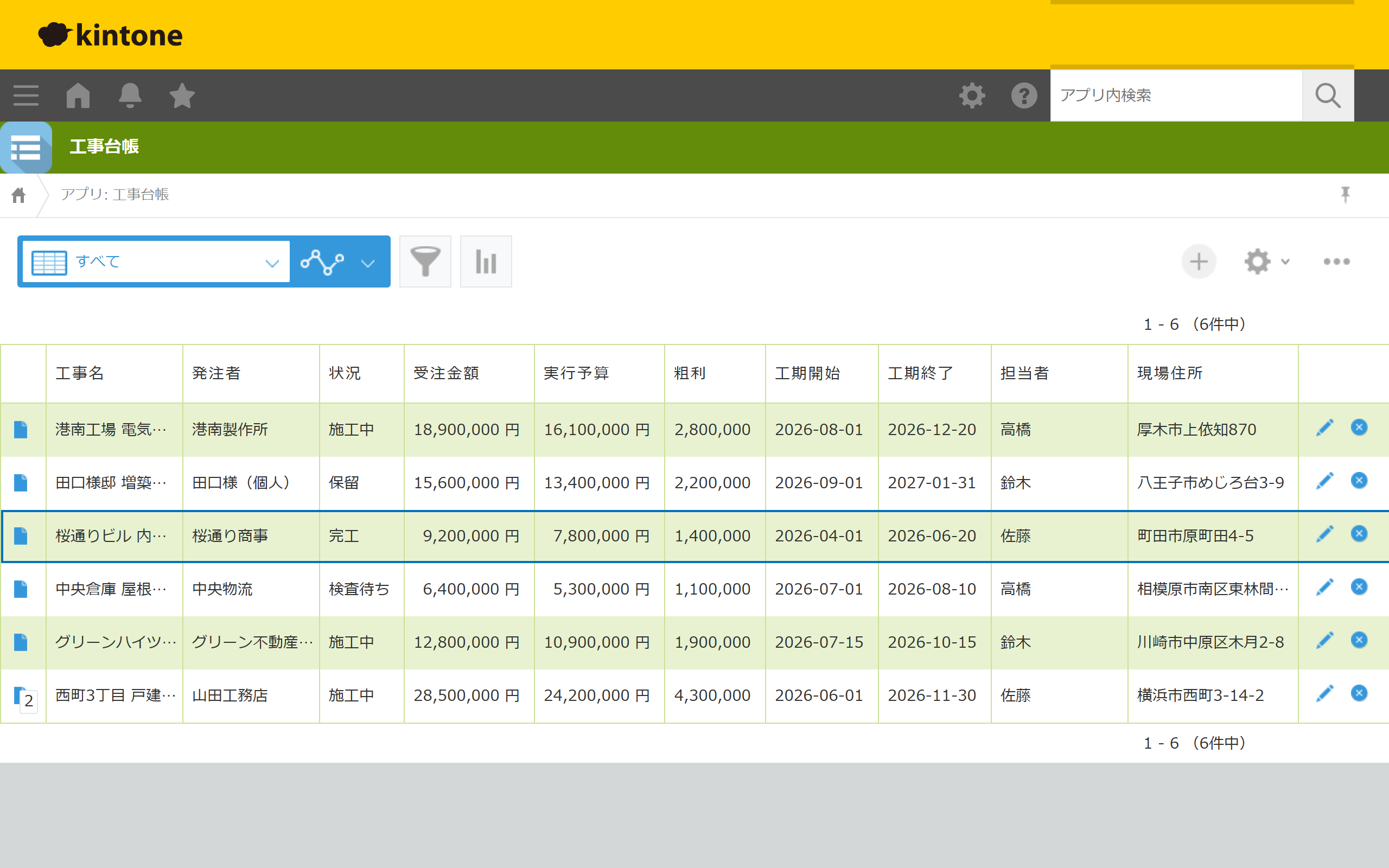
Task: Click breadcrumb アプリ: 工事台帳 link
Action: pos(115,195)
